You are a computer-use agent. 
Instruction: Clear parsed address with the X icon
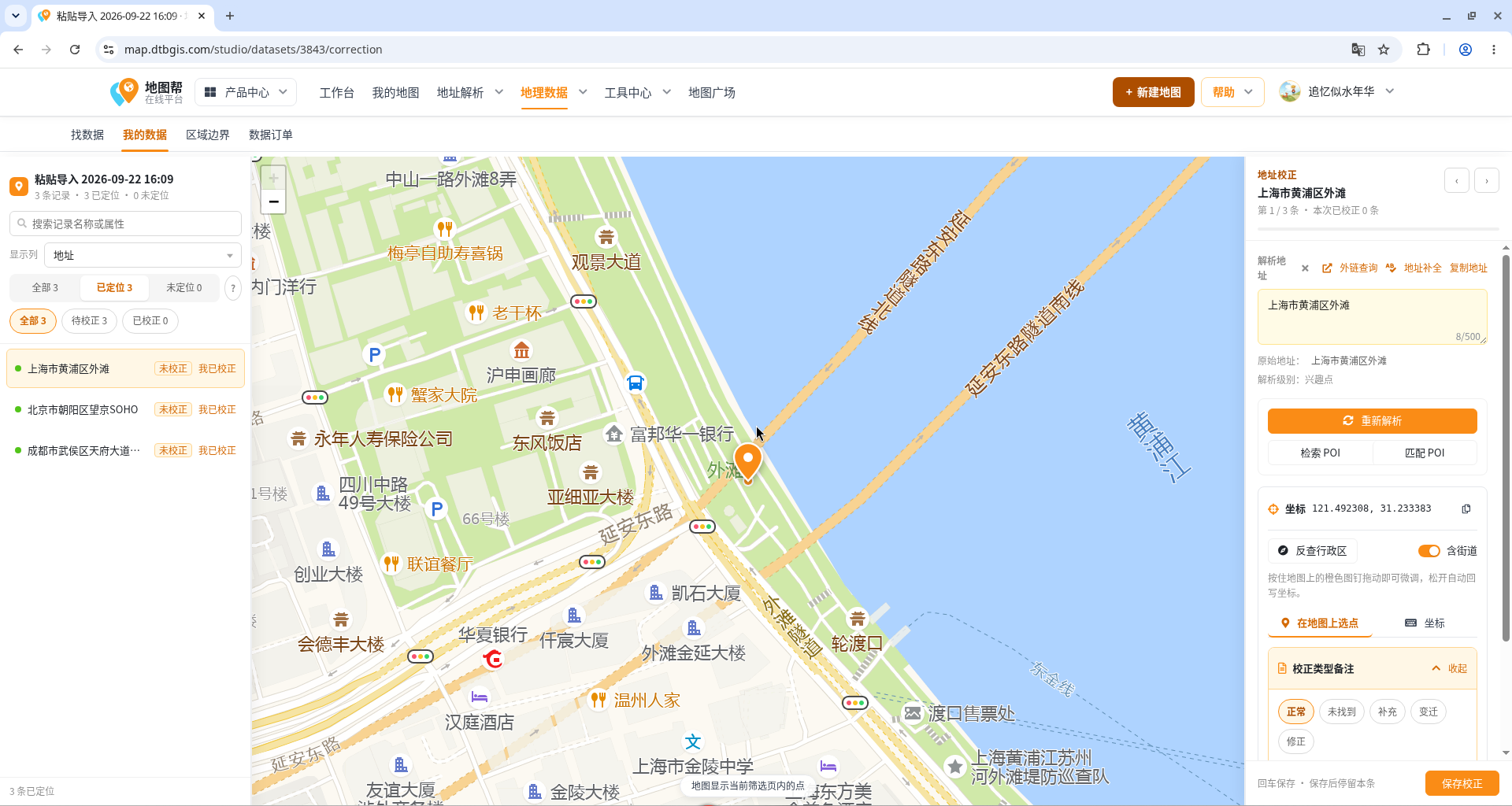[x=1305, y=268]
